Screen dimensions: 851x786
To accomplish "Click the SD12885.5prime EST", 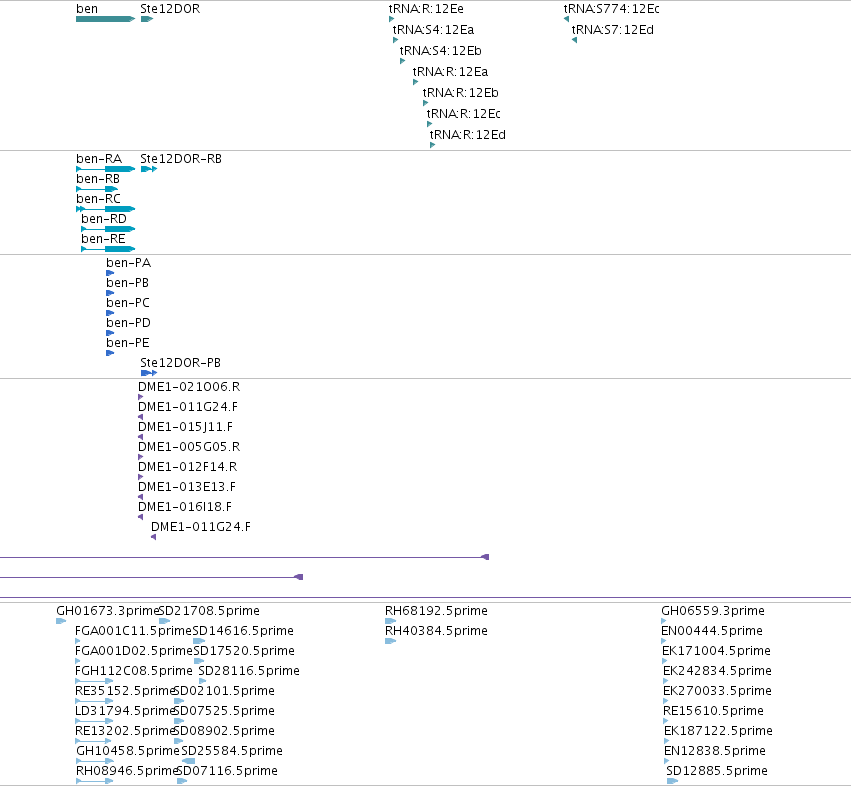I will tap(672, 781).
